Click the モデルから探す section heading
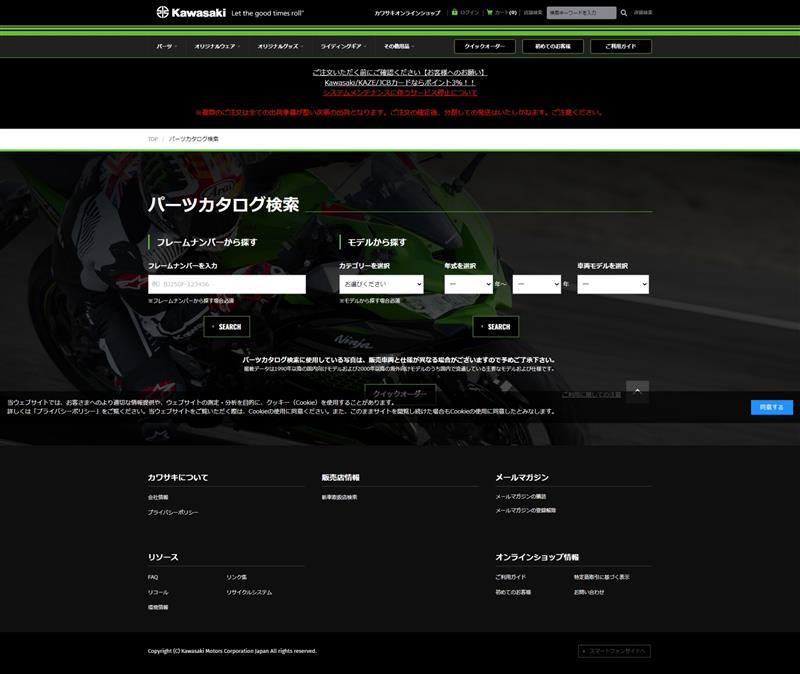 point(377,242)
